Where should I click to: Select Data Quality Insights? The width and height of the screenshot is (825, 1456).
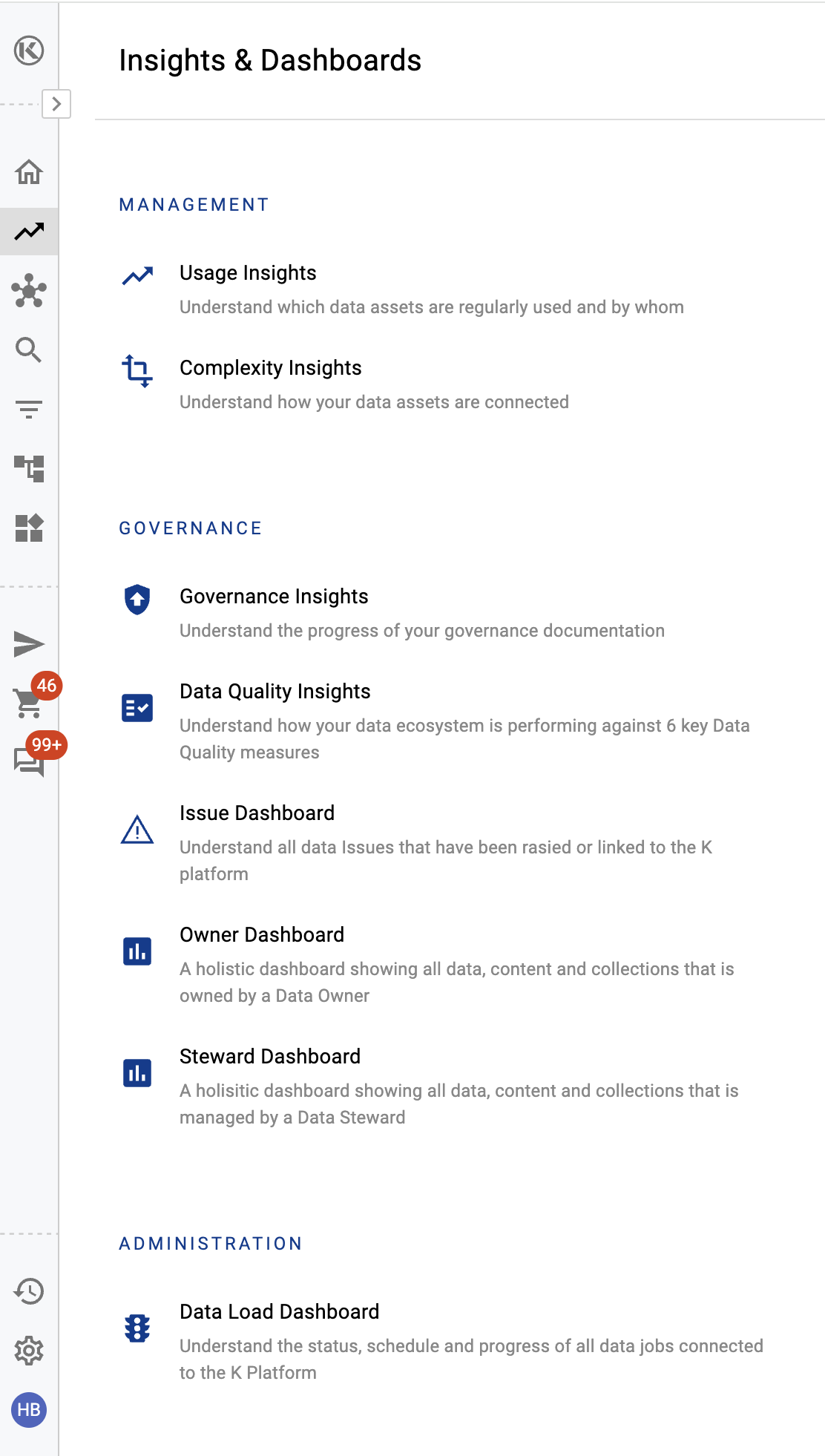tap(275, 692)
